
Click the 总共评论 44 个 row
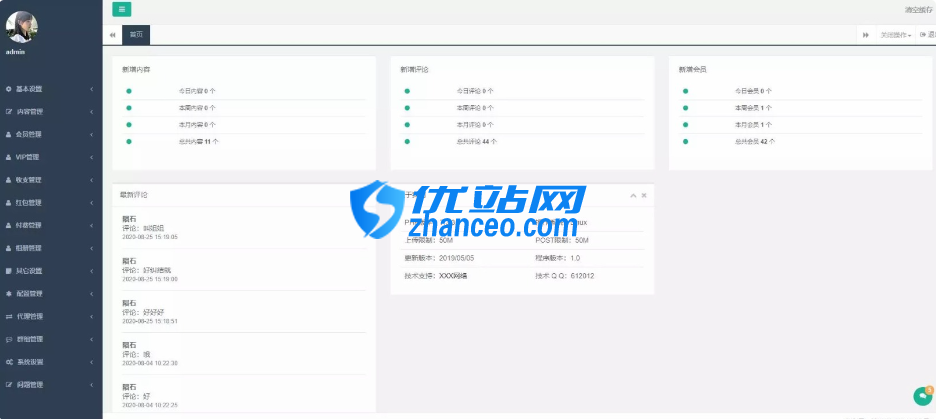522,142
